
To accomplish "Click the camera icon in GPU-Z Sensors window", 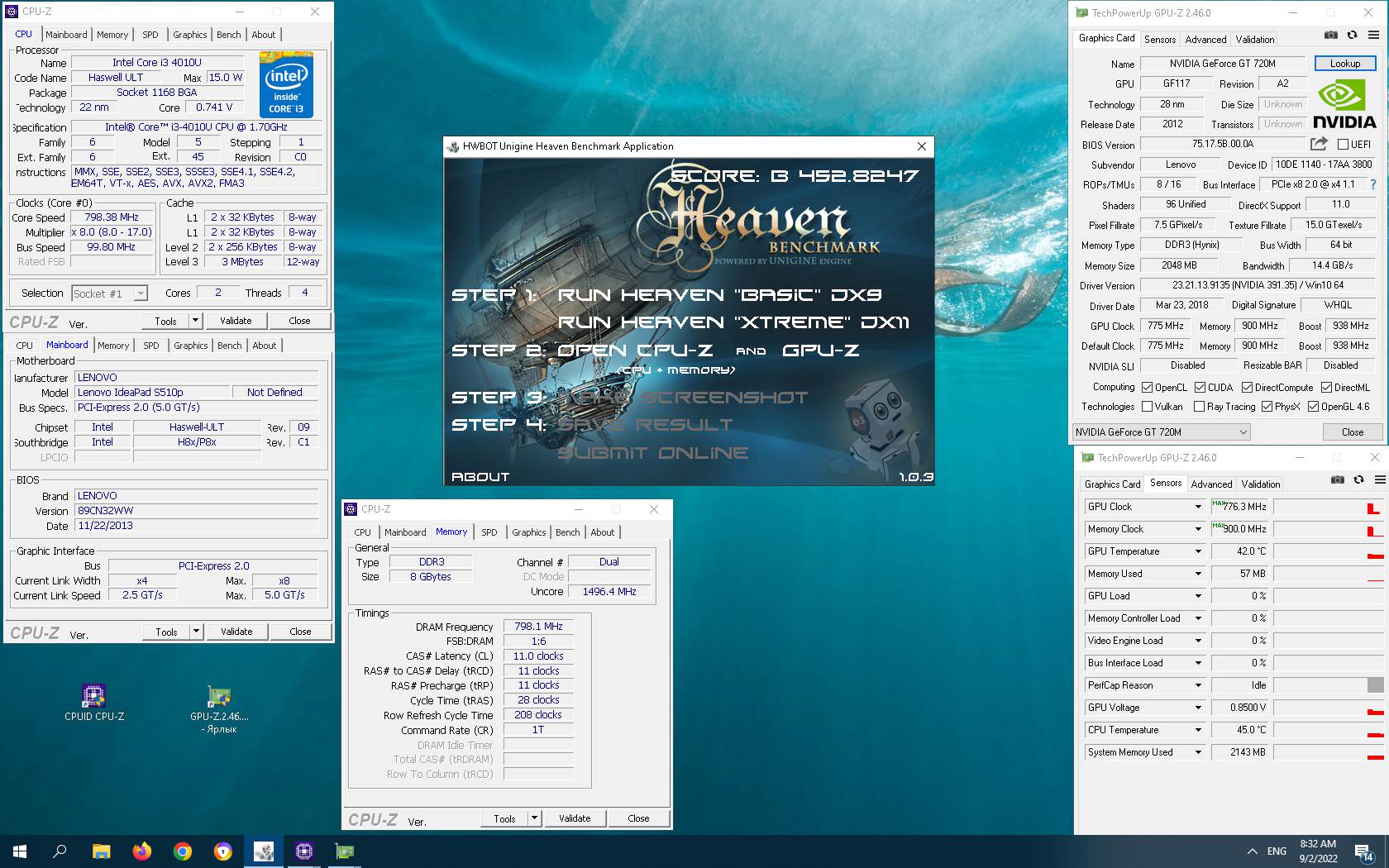I will point(1337,480).
